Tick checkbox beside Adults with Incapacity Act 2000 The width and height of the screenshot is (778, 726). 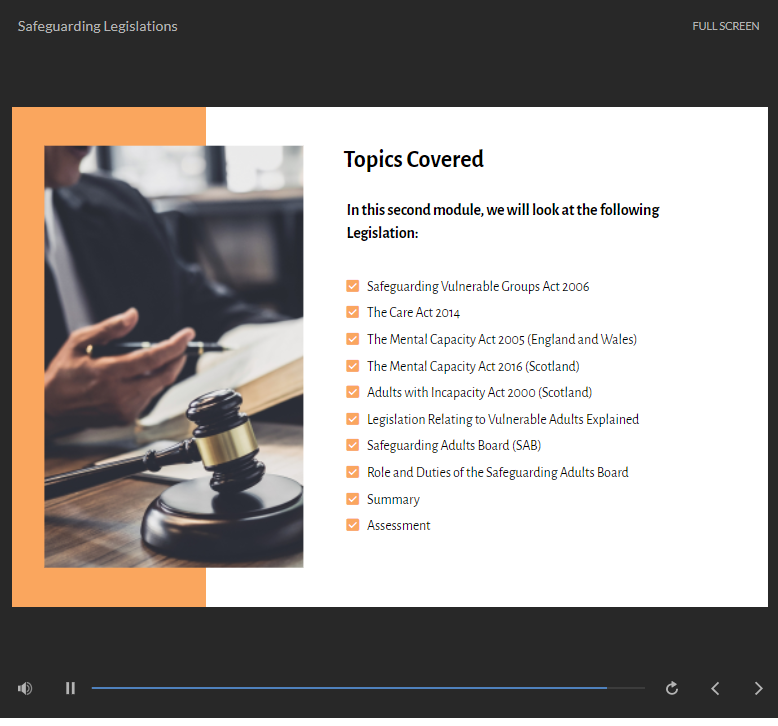352,392
